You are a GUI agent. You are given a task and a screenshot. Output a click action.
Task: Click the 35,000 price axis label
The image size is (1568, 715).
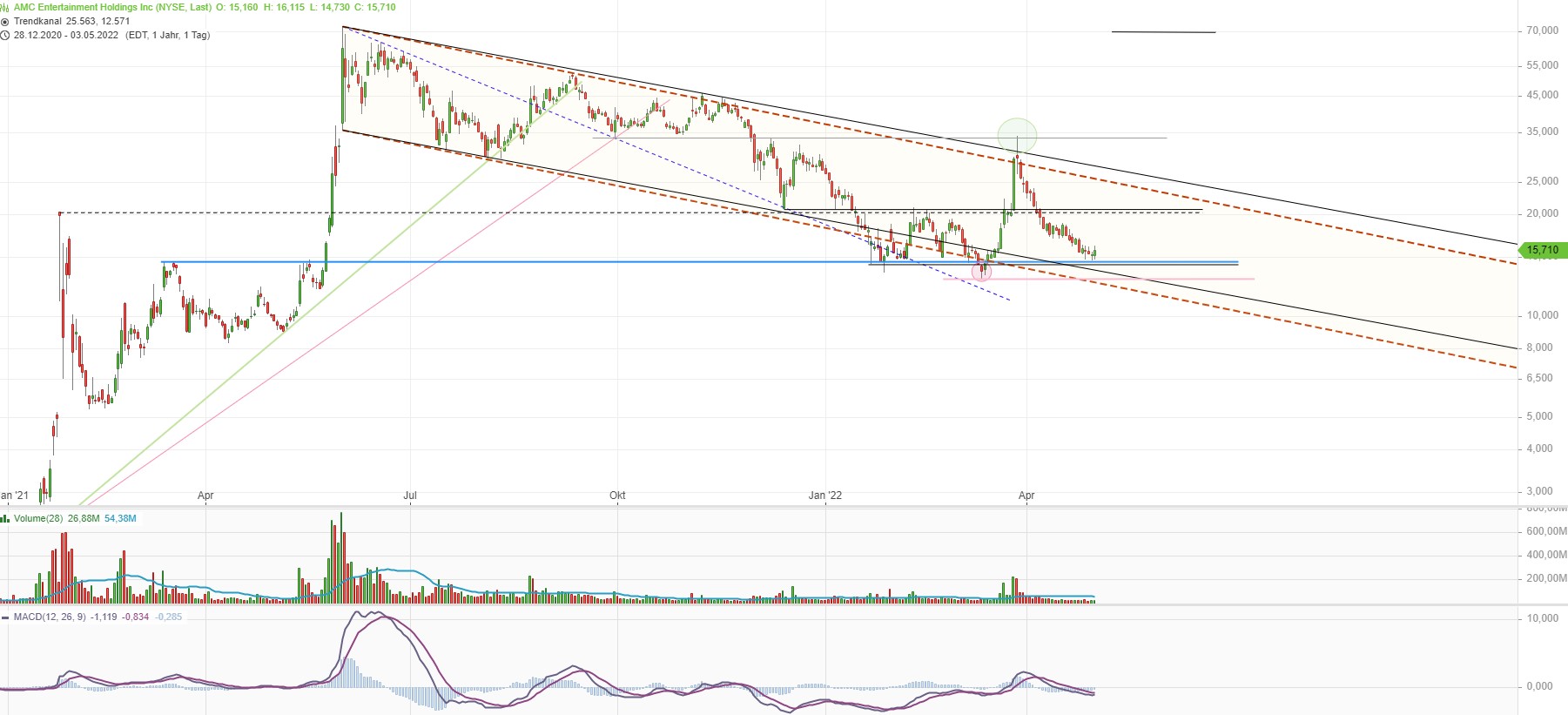[x=1542, y=132]
